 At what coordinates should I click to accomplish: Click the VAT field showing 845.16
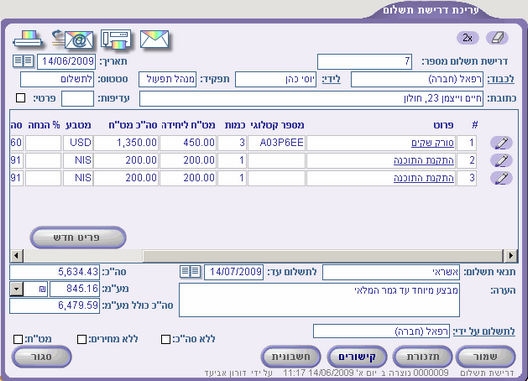[x=75, y=289]
